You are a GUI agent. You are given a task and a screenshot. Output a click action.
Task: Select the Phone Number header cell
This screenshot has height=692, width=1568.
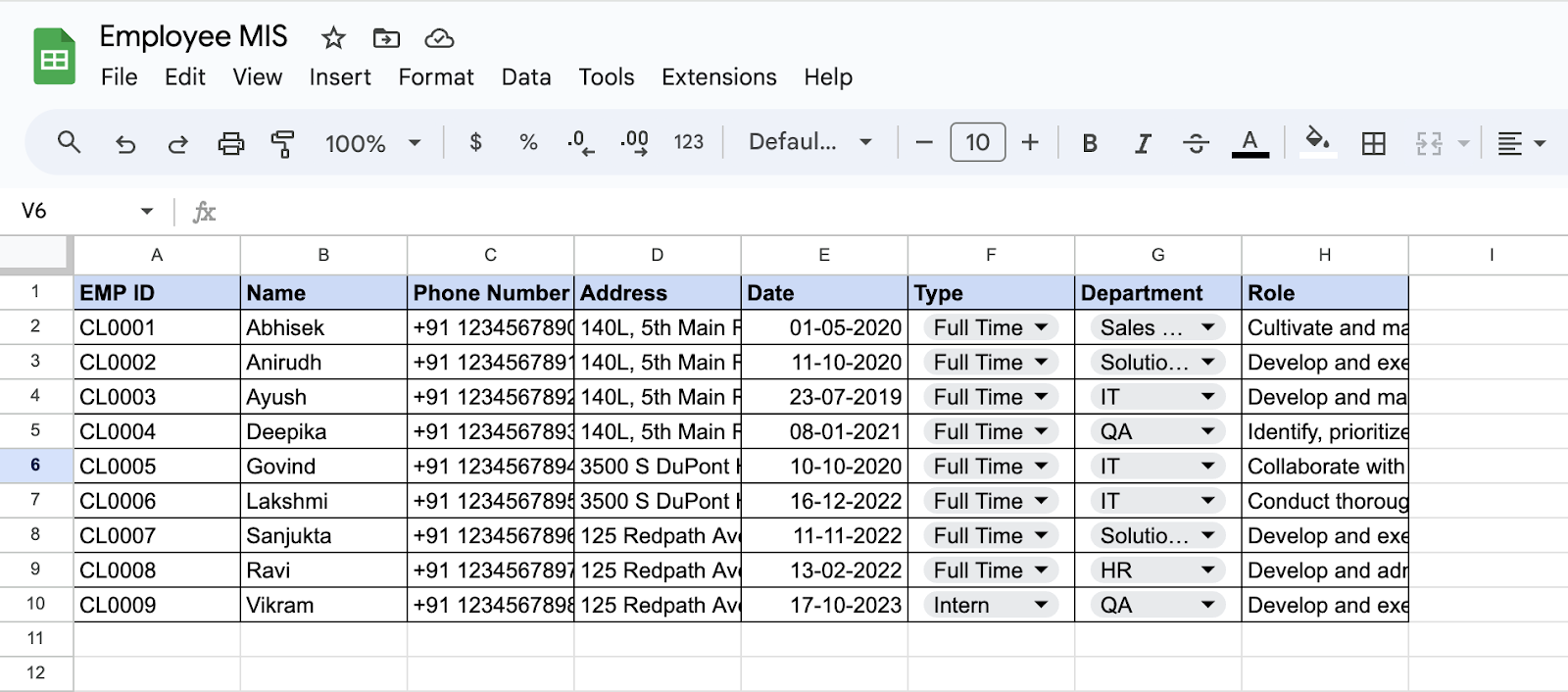coord(490,292)
